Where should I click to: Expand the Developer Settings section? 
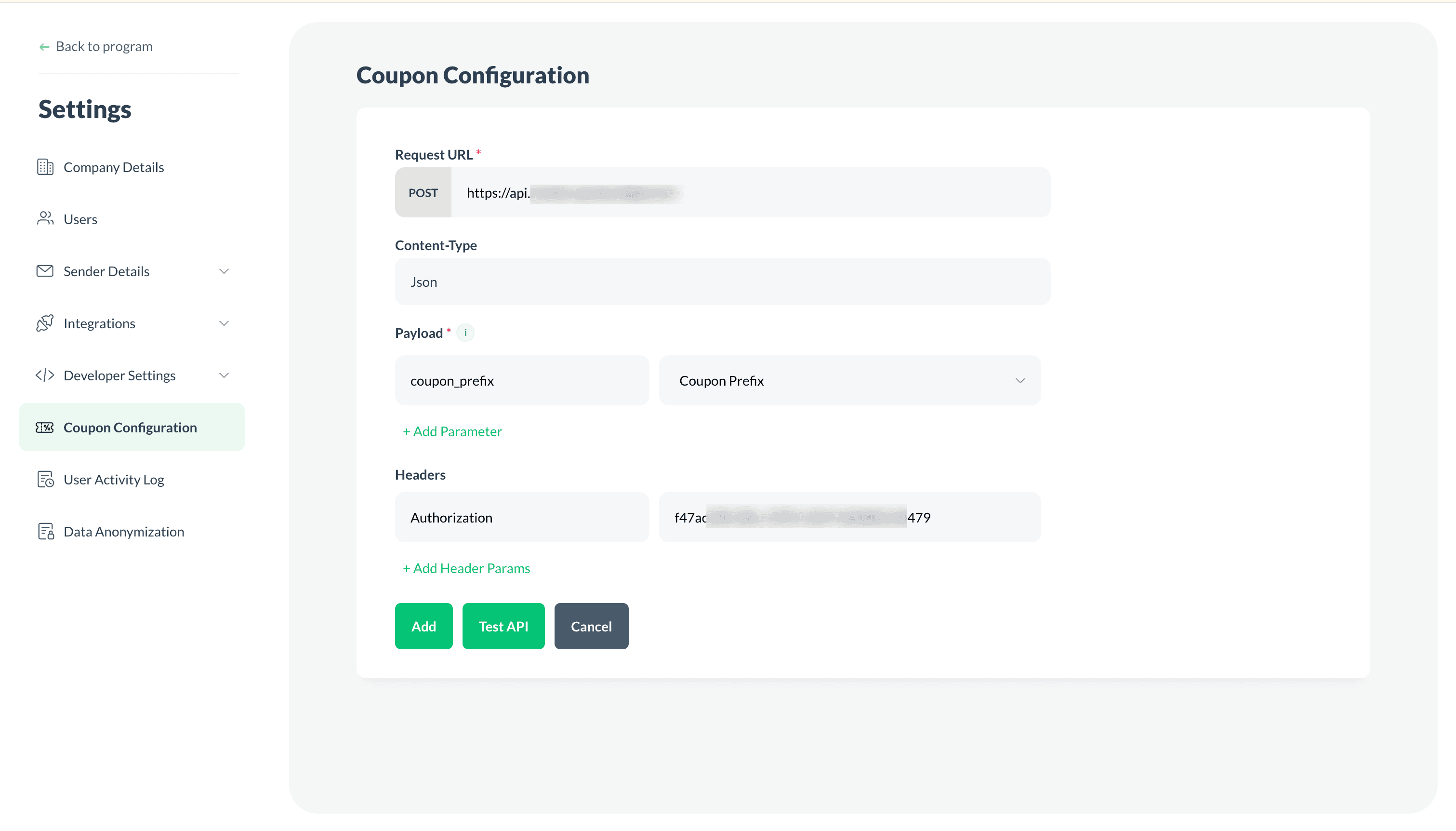224,375
